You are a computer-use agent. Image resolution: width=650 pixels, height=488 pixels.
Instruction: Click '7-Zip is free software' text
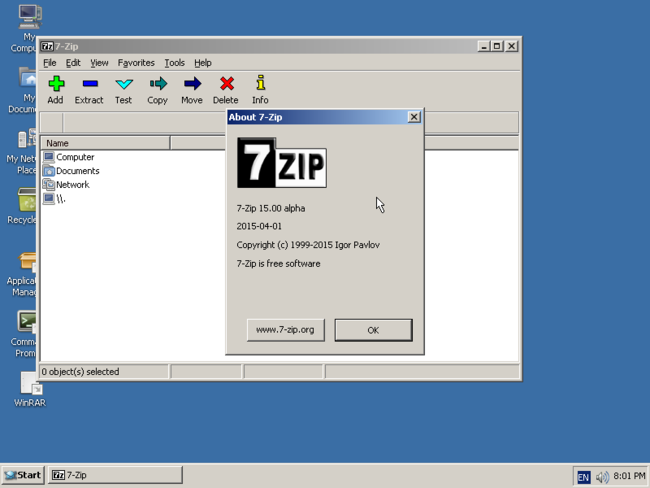(278, 264)
